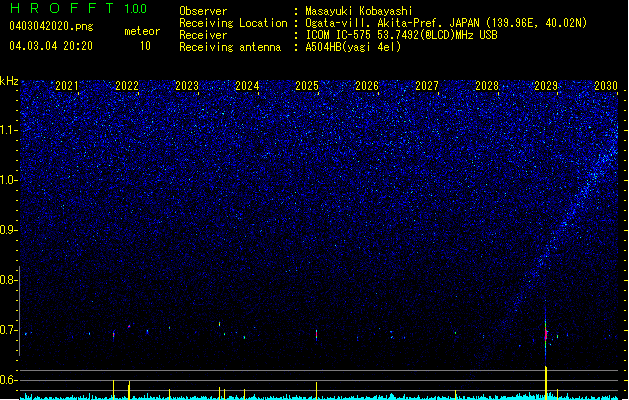This screenshot has width=629, height=400.
Task: Click the 2029 time axis label
Action: tap(546, 86)
